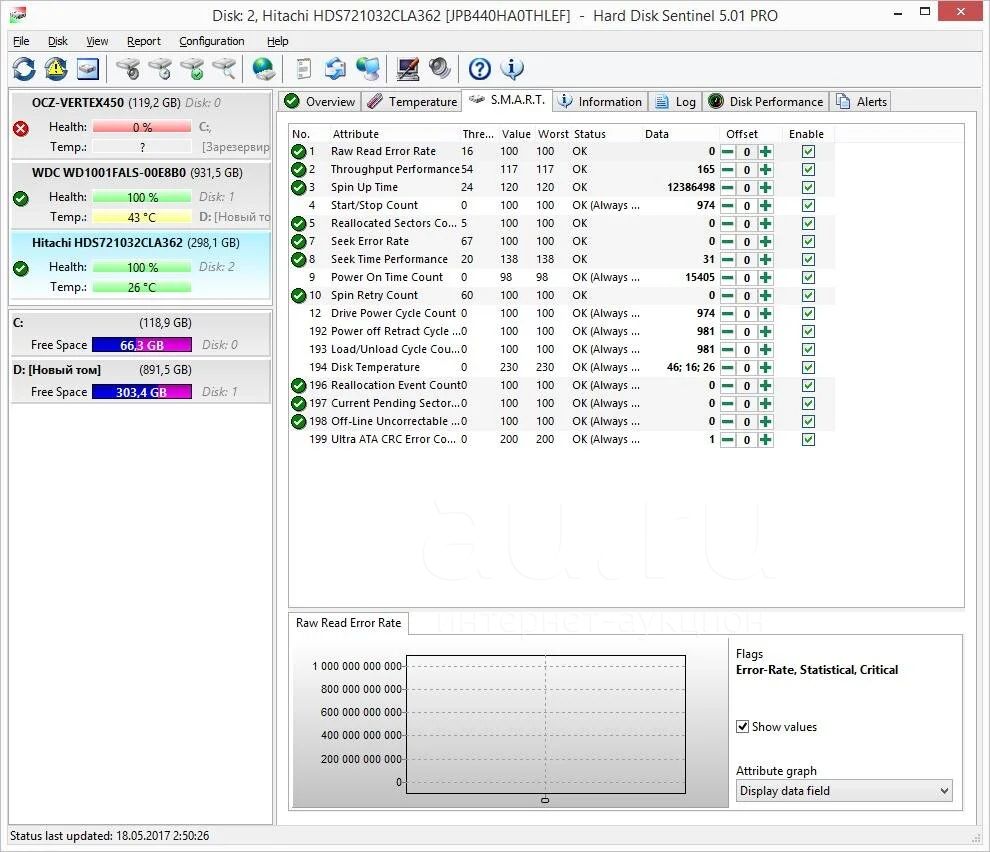Click the send report envelope icon
The width and height of the screenshot is (990, 852).
335,68
